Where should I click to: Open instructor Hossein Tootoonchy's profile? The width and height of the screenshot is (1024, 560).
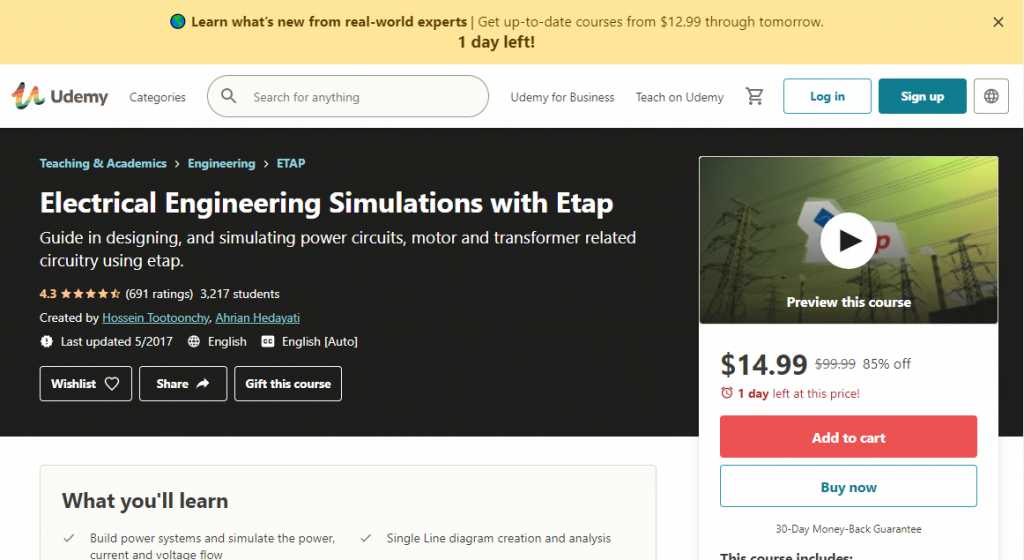pos(155,317)
